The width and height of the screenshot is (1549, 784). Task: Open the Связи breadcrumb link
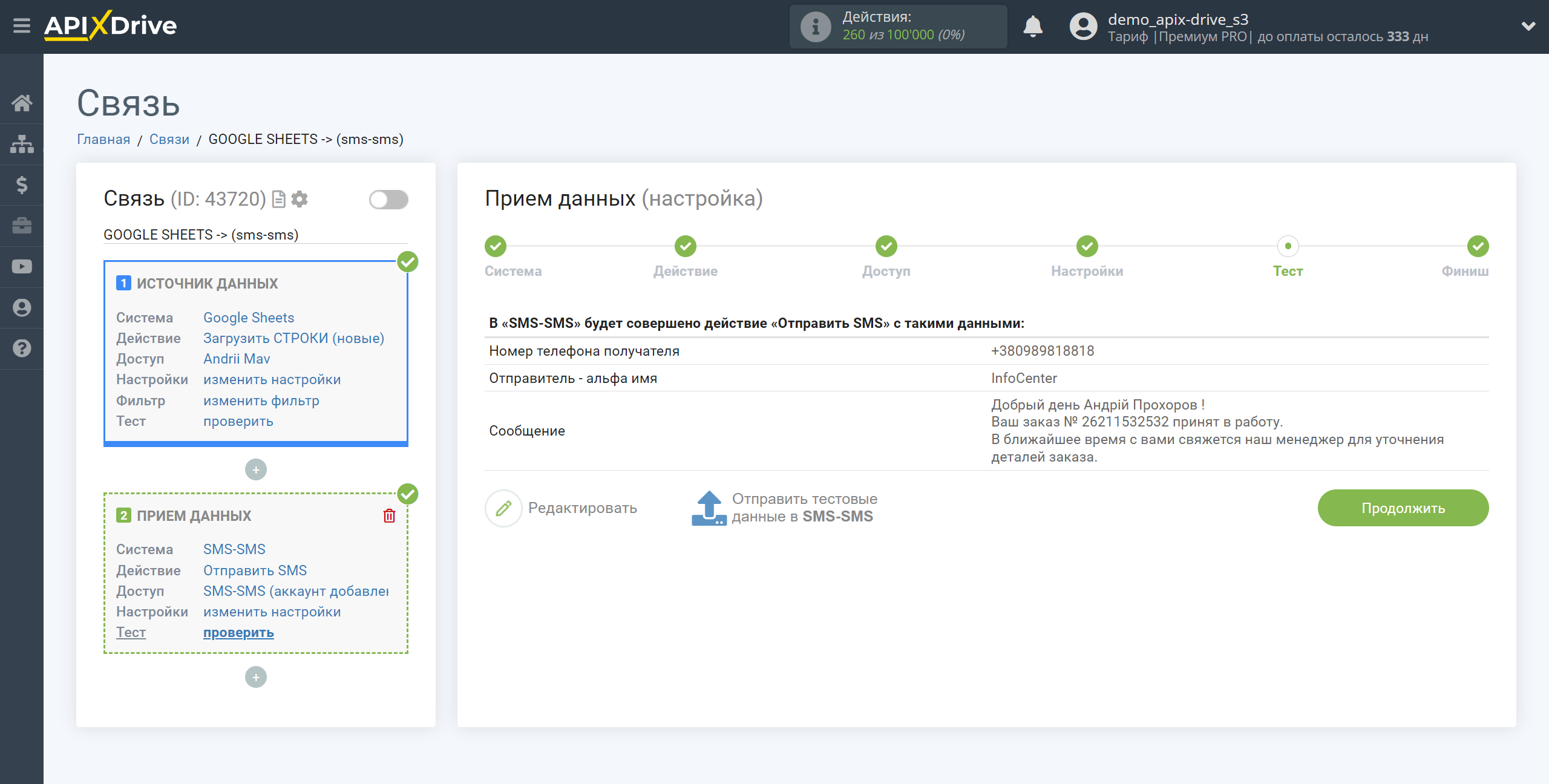coord(169,139)
